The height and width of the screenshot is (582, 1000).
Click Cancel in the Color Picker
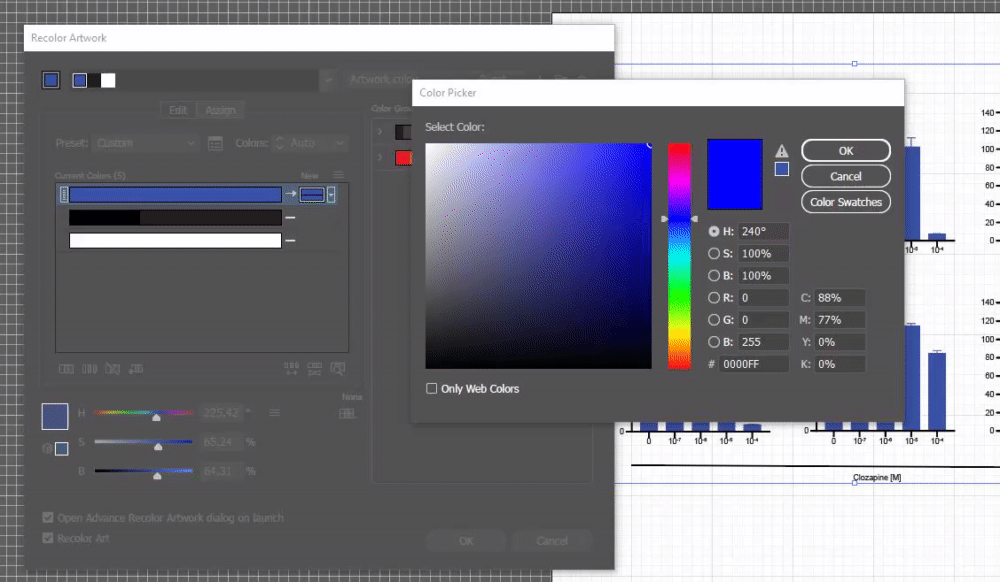coord(846,176)
